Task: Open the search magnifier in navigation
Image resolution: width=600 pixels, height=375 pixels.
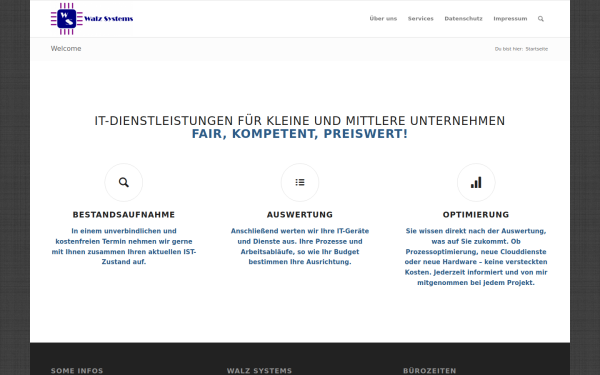Action: tap(541, 19)
